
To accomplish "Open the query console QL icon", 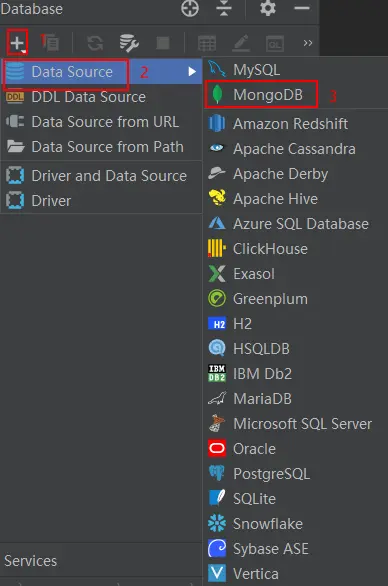I will (x=274, y=44).
